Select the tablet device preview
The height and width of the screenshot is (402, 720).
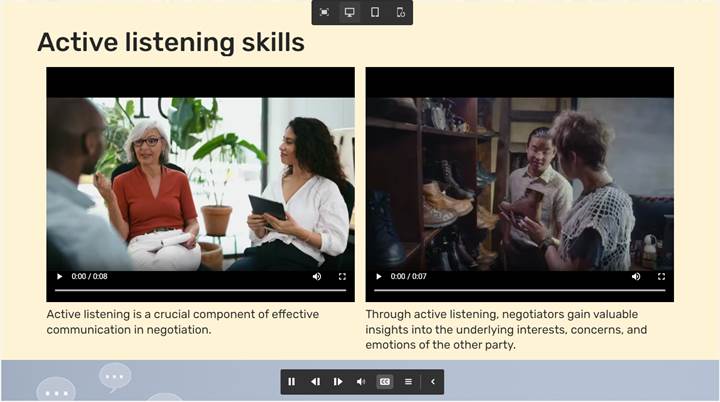click(x=375, y=13)
